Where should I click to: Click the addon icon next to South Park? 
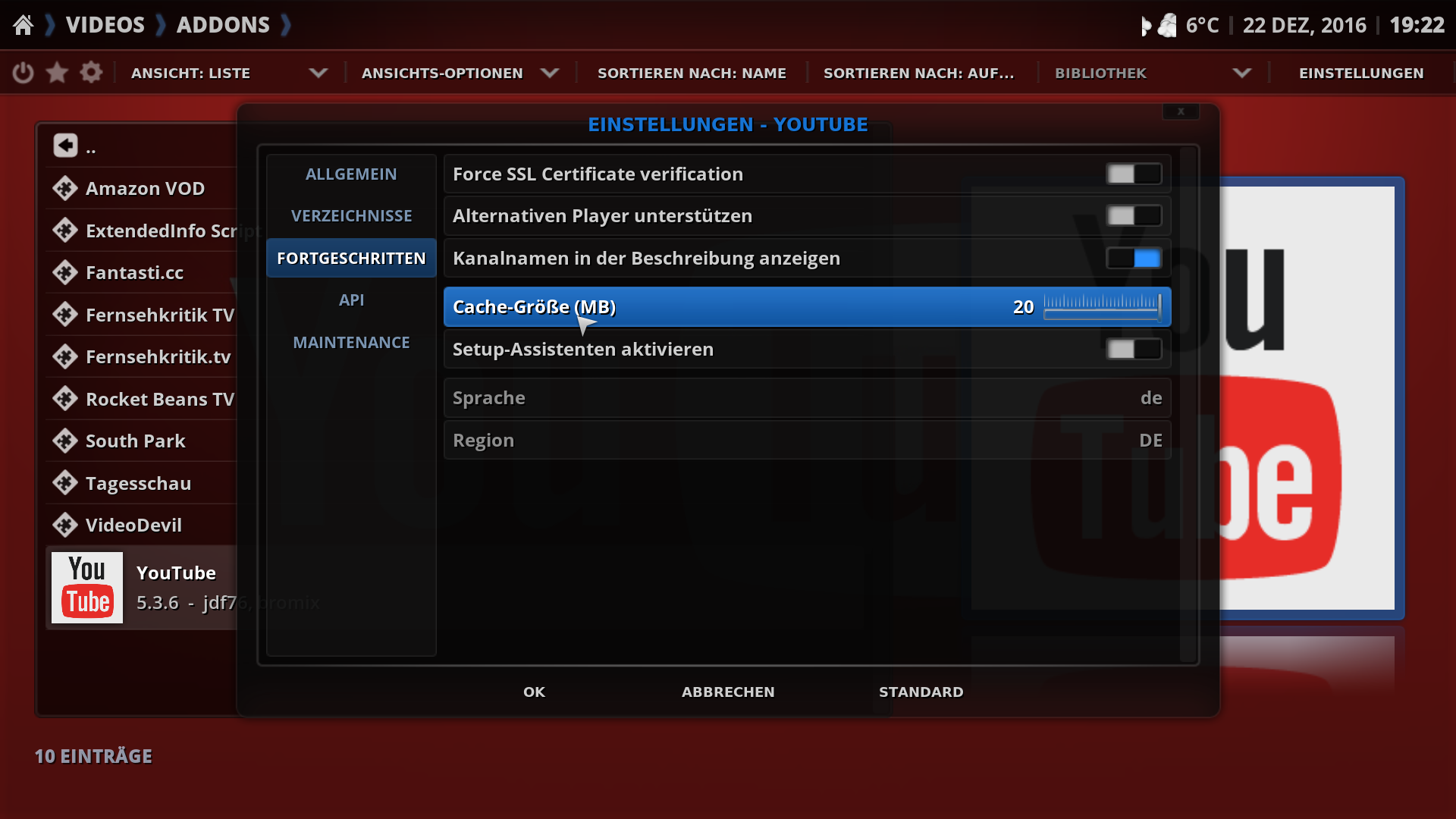[x=65, y=441]
